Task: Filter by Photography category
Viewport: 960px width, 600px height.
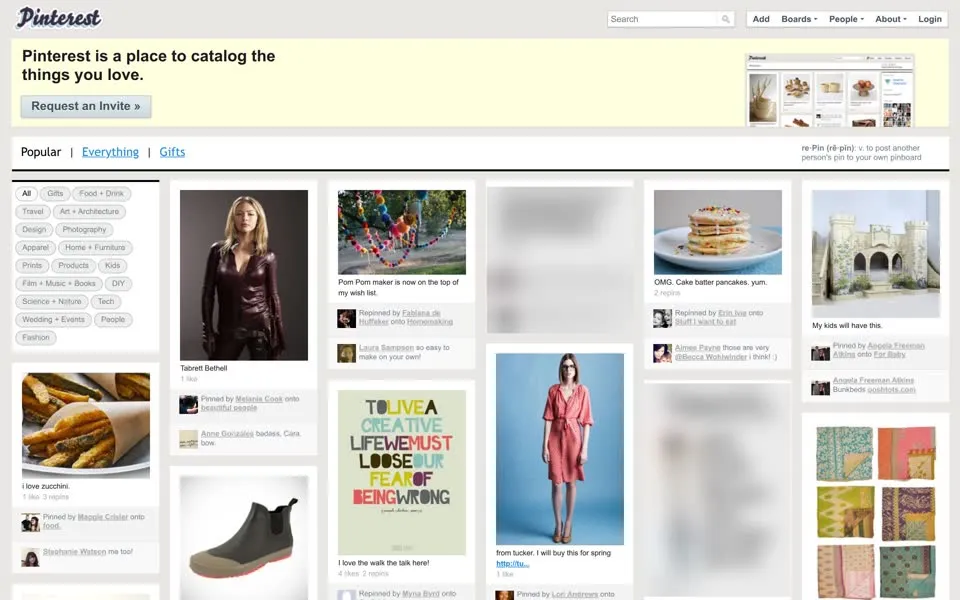Action: point(84,230)
